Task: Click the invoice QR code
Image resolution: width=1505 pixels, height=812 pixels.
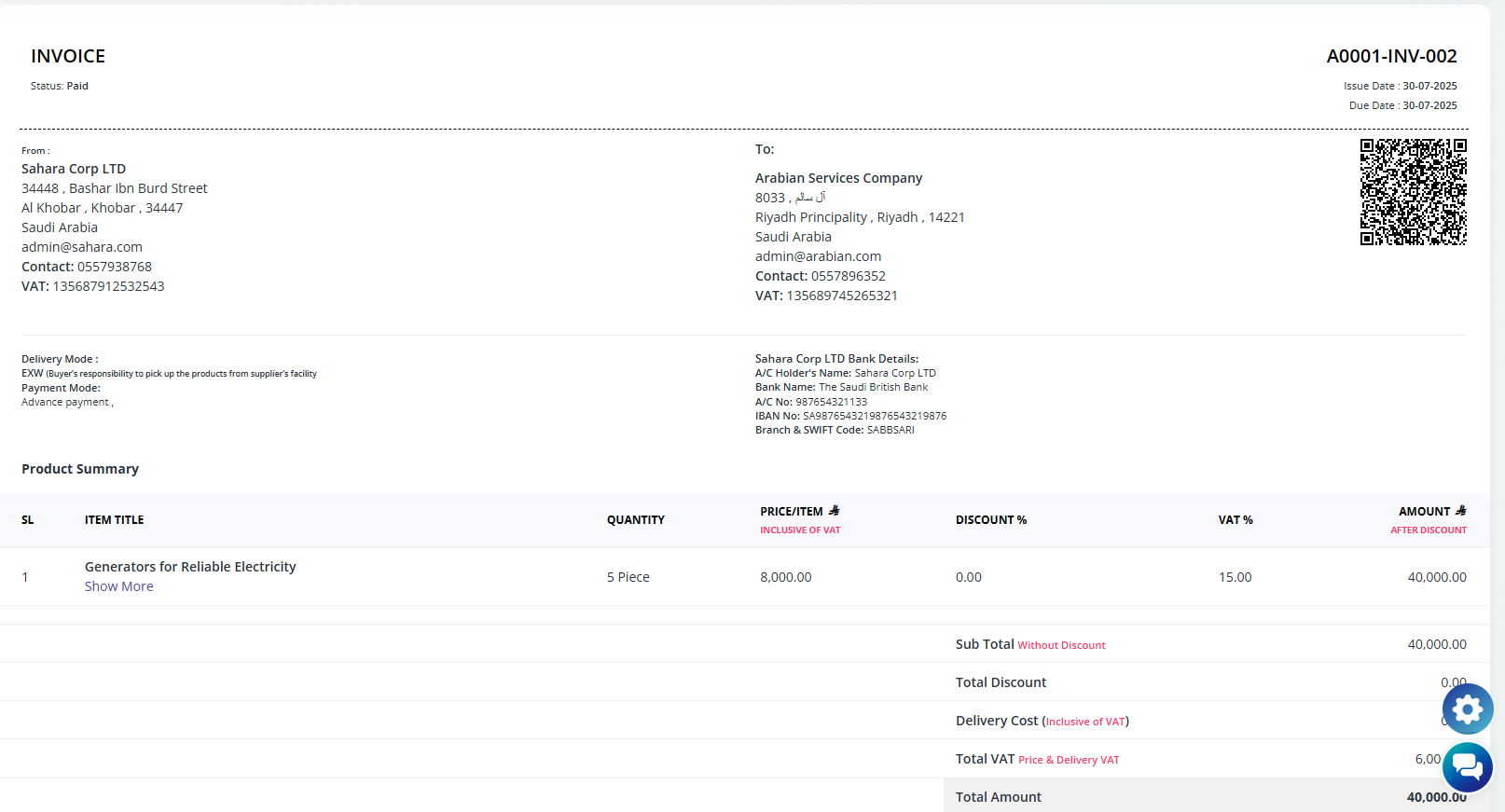Action: pyautogui.click(x=1413, y=192)
